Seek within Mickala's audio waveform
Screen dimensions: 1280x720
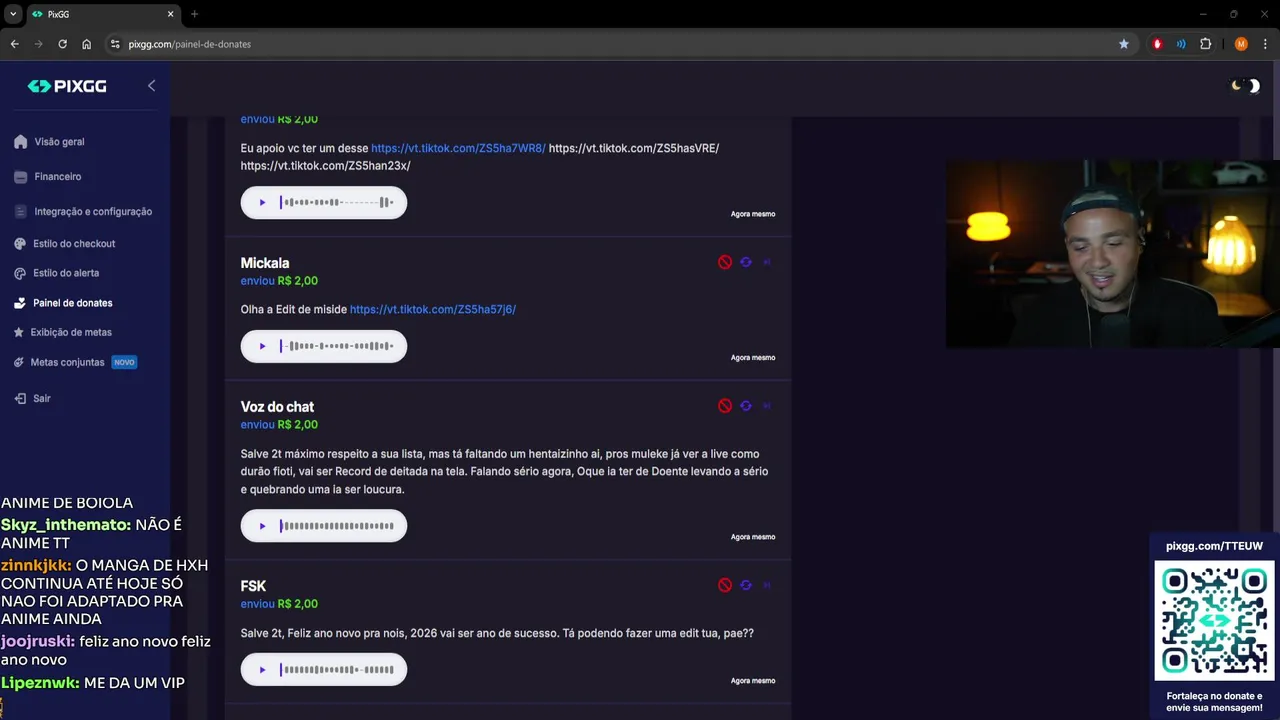337,346
